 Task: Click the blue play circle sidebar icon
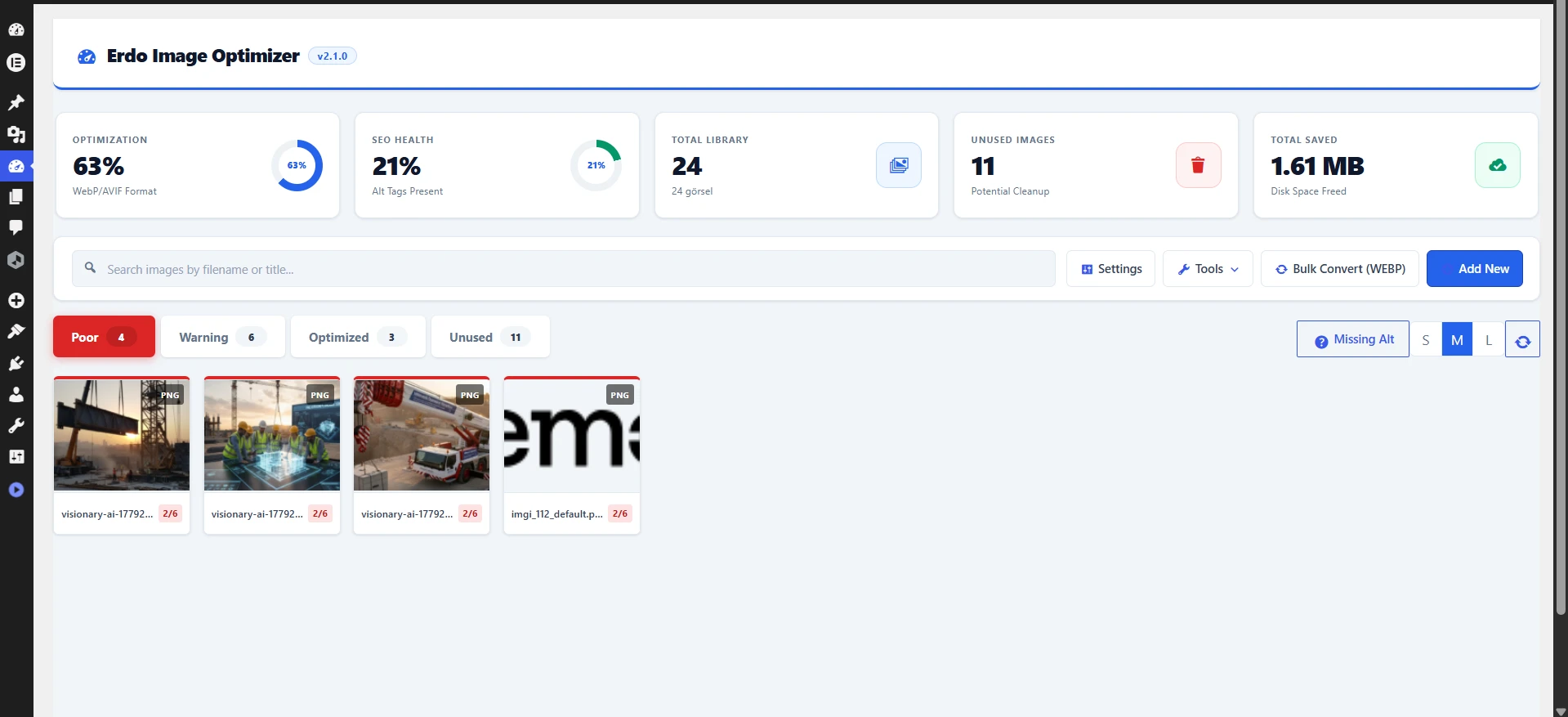pyautogui.click(x=16, y=490)
